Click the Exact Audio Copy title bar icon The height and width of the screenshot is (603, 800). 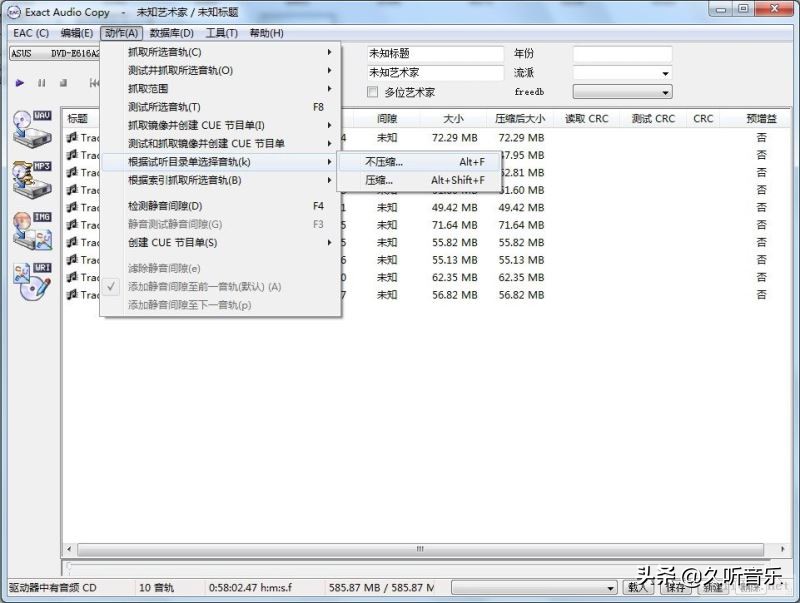(14, 12)
